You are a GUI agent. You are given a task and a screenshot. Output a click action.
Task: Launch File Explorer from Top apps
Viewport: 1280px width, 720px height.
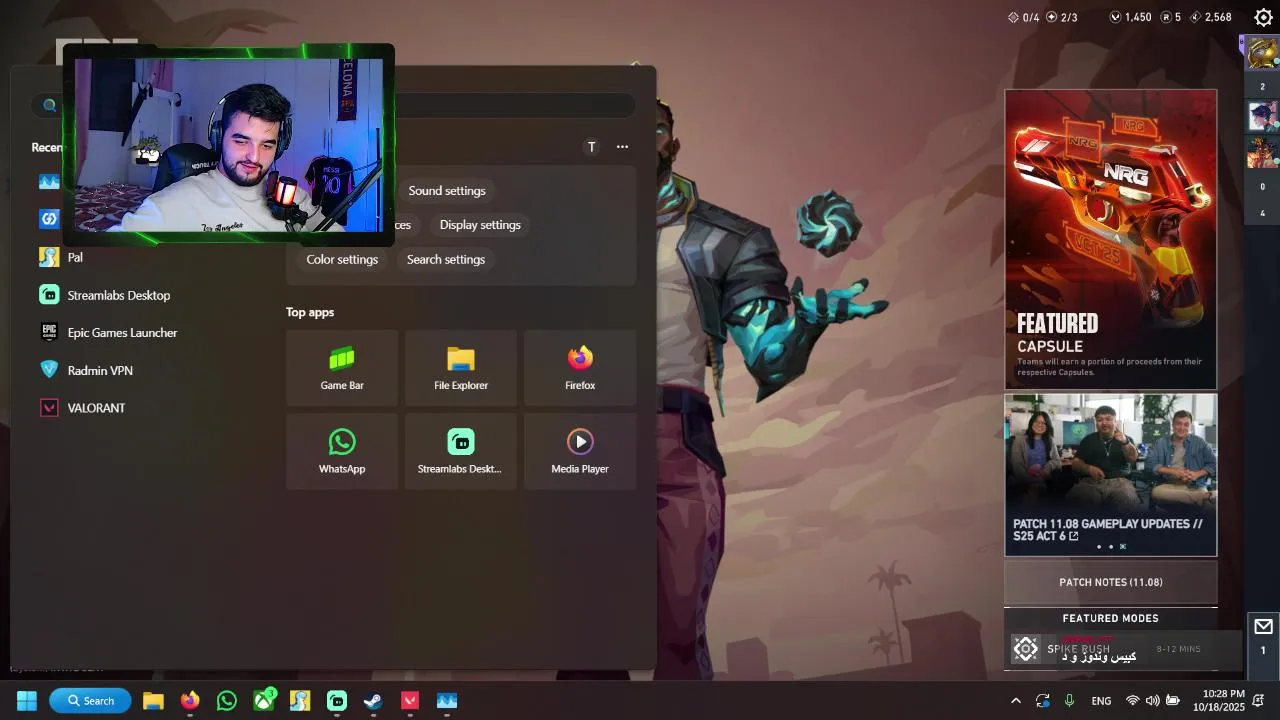(461, 368)
